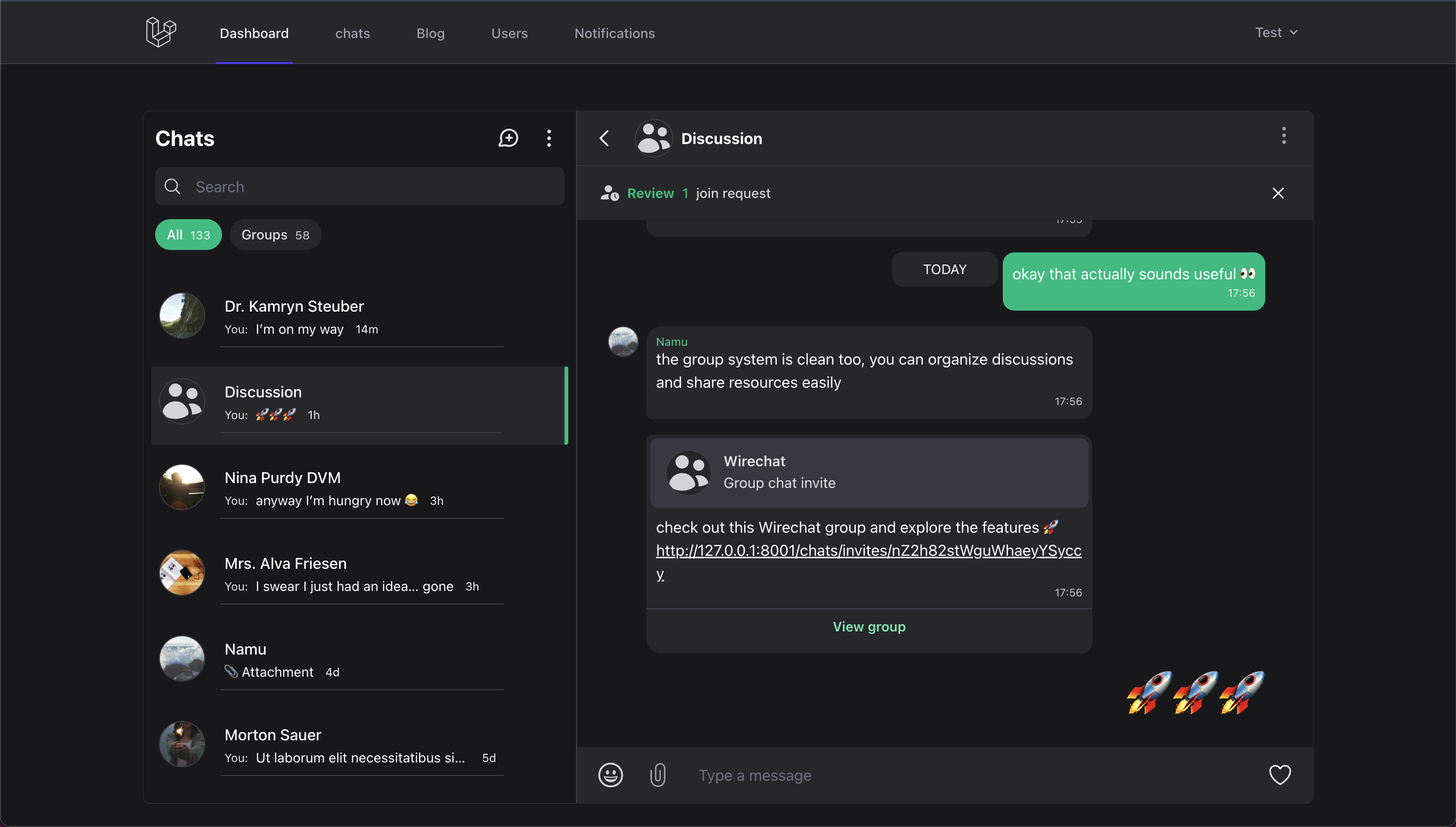Screen dimensions: 1456x827
Task: Click the 'okay that actually sounds useful' message
Action: pos(1133,281)
